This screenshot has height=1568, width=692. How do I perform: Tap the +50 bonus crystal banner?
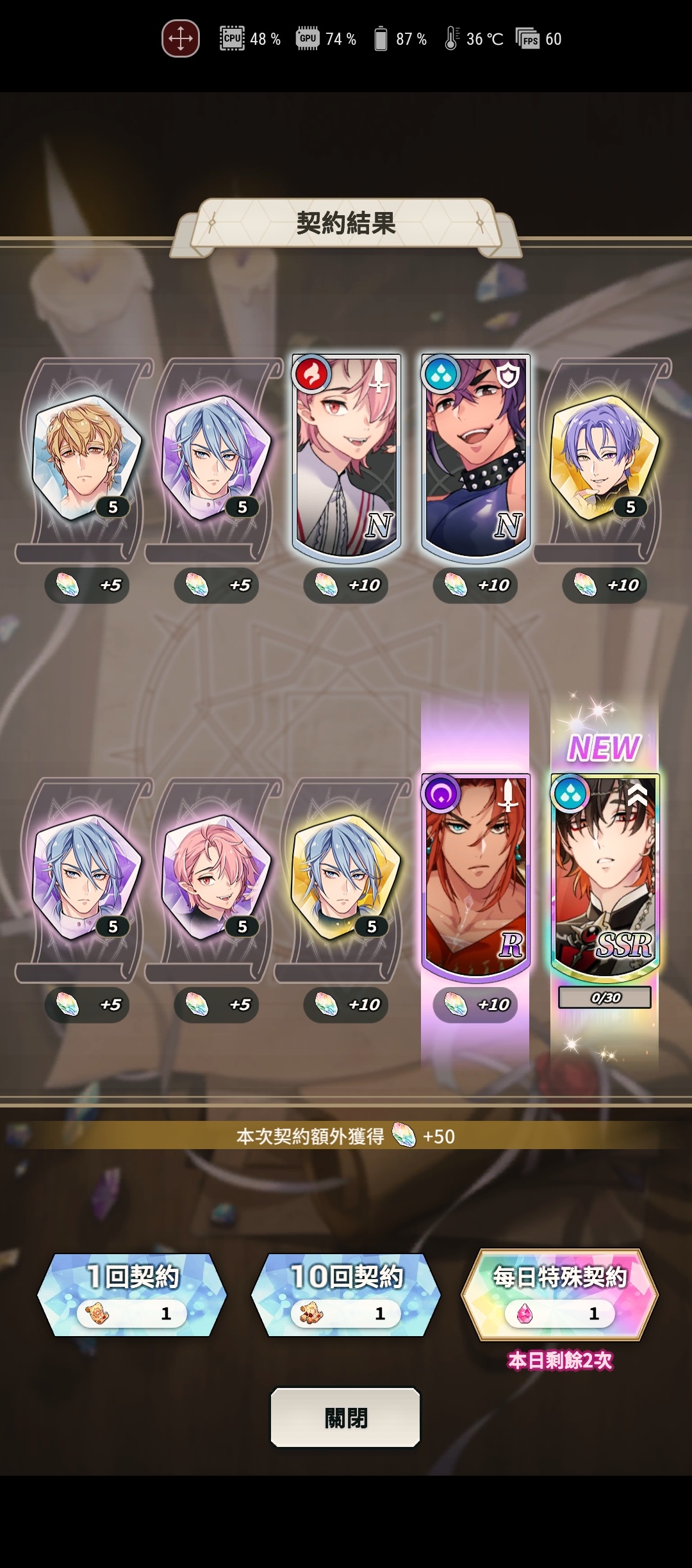346,1136
